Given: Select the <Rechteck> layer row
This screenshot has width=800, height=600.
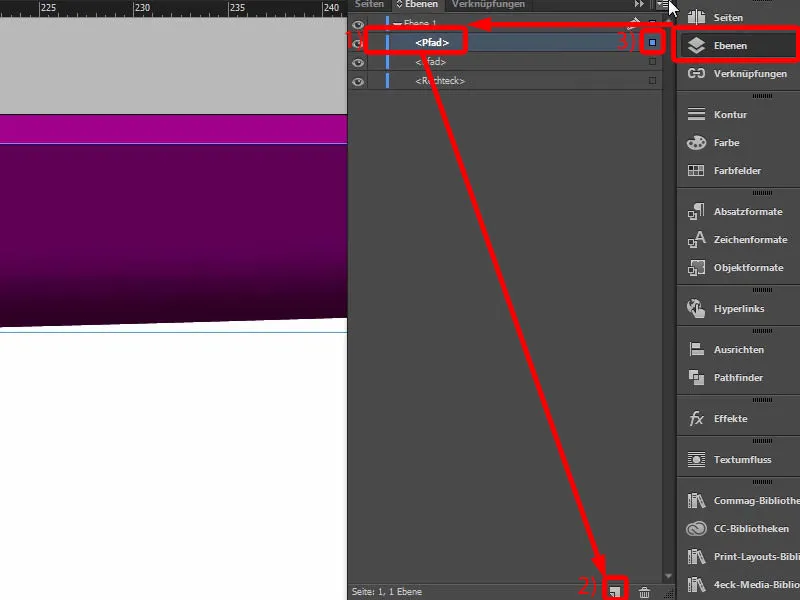Looking at the screenshot, I should pos(505,81).
